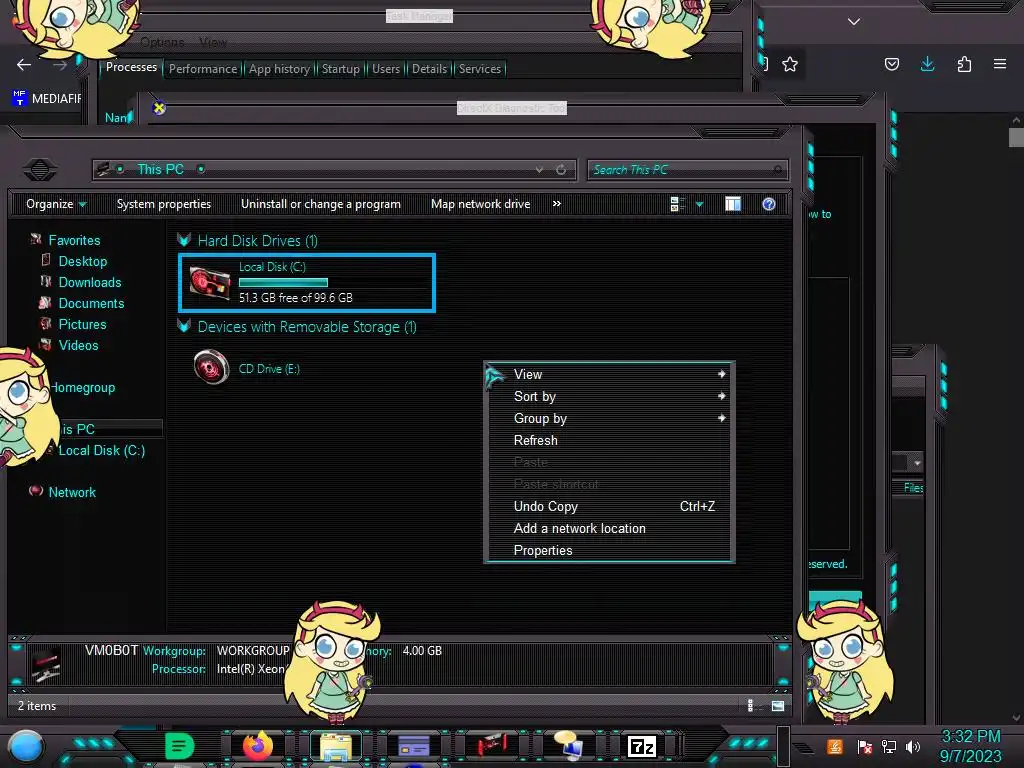The height and width of the screenshot is (768, 1024).
Task: Select the CD Drive (E:) icon
Action: pyautogui.click(x=211, y=366)
